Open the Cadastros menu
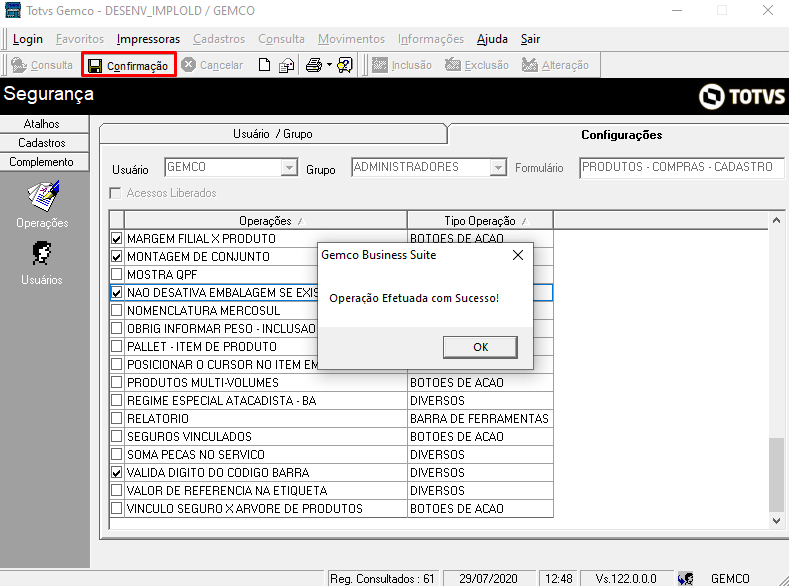789x586 pixels. (x=219, y=39)
